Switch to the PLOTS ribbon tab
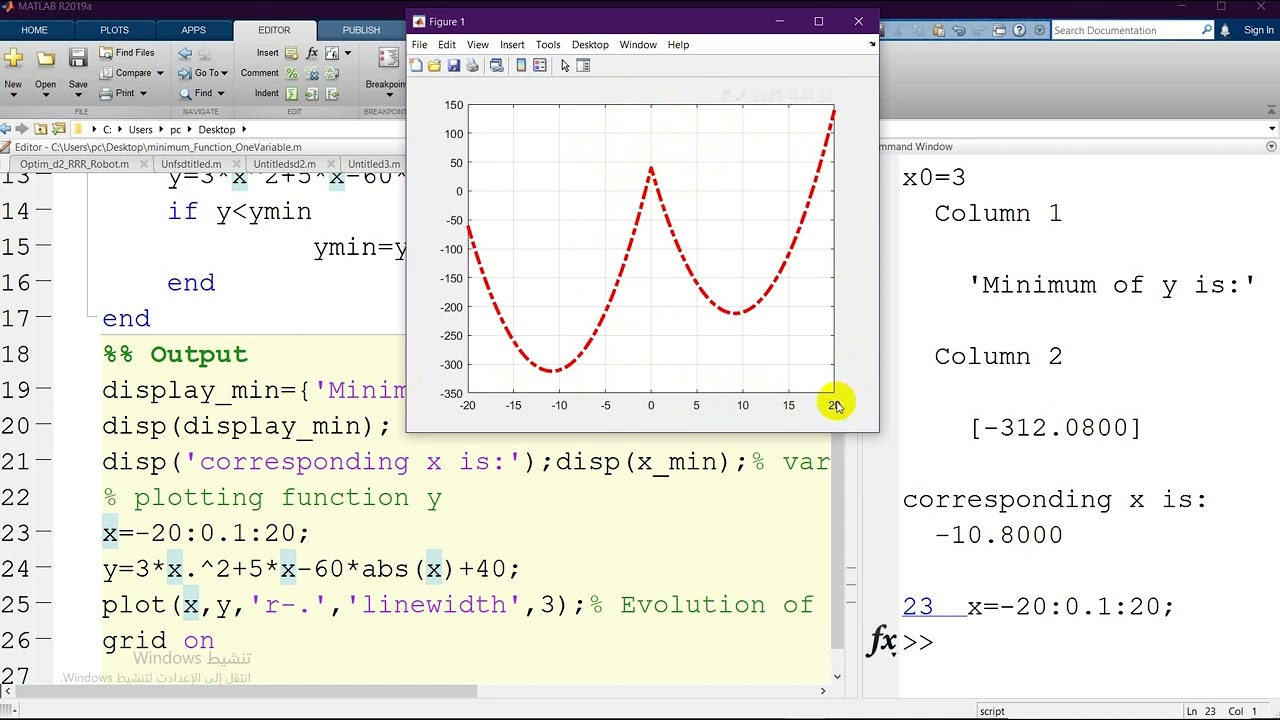1280x720 pixels. click(114, 30)
